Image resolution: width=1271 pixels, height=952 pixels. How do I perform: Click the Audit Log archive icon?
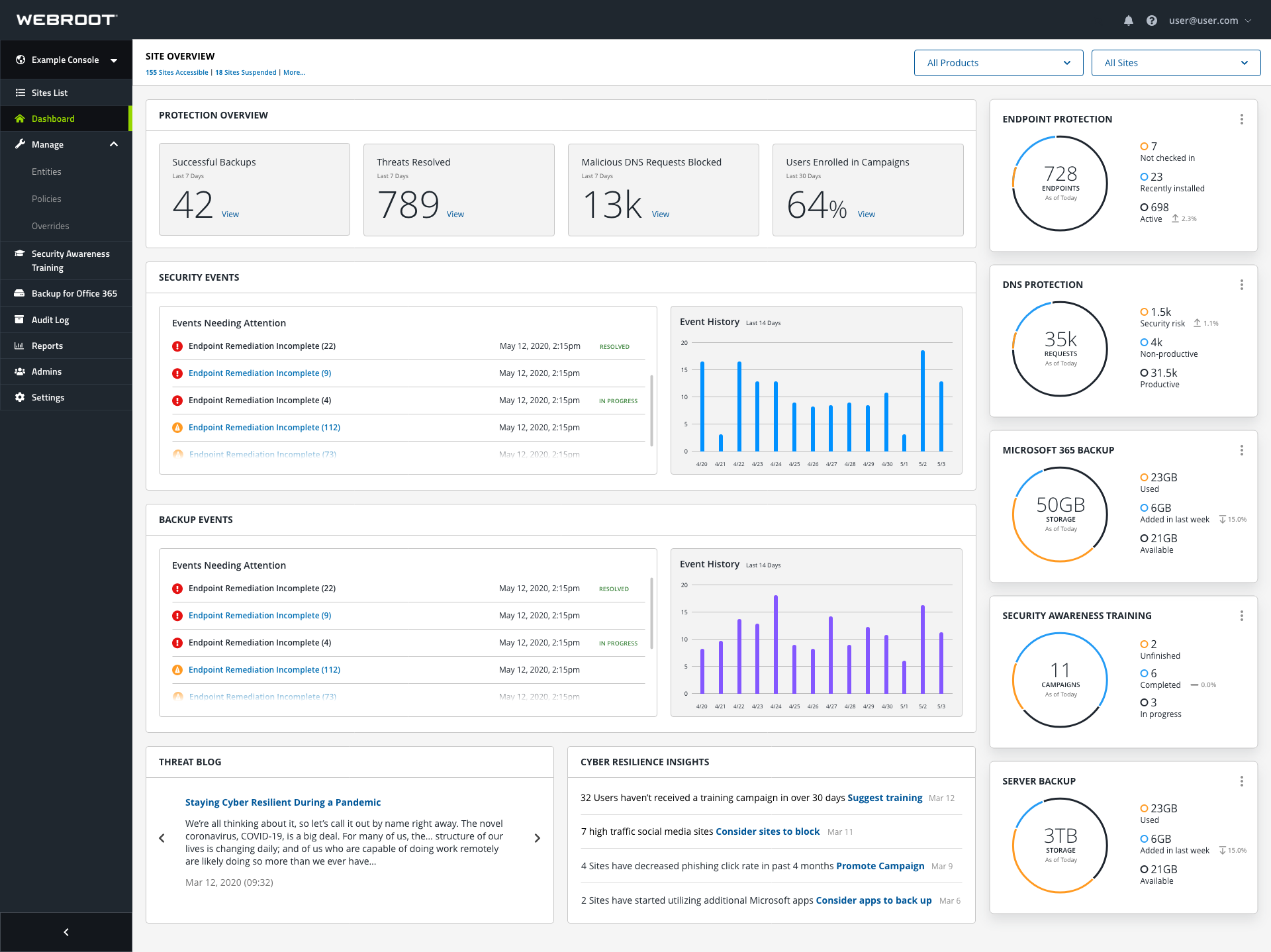tap(20, 319)
